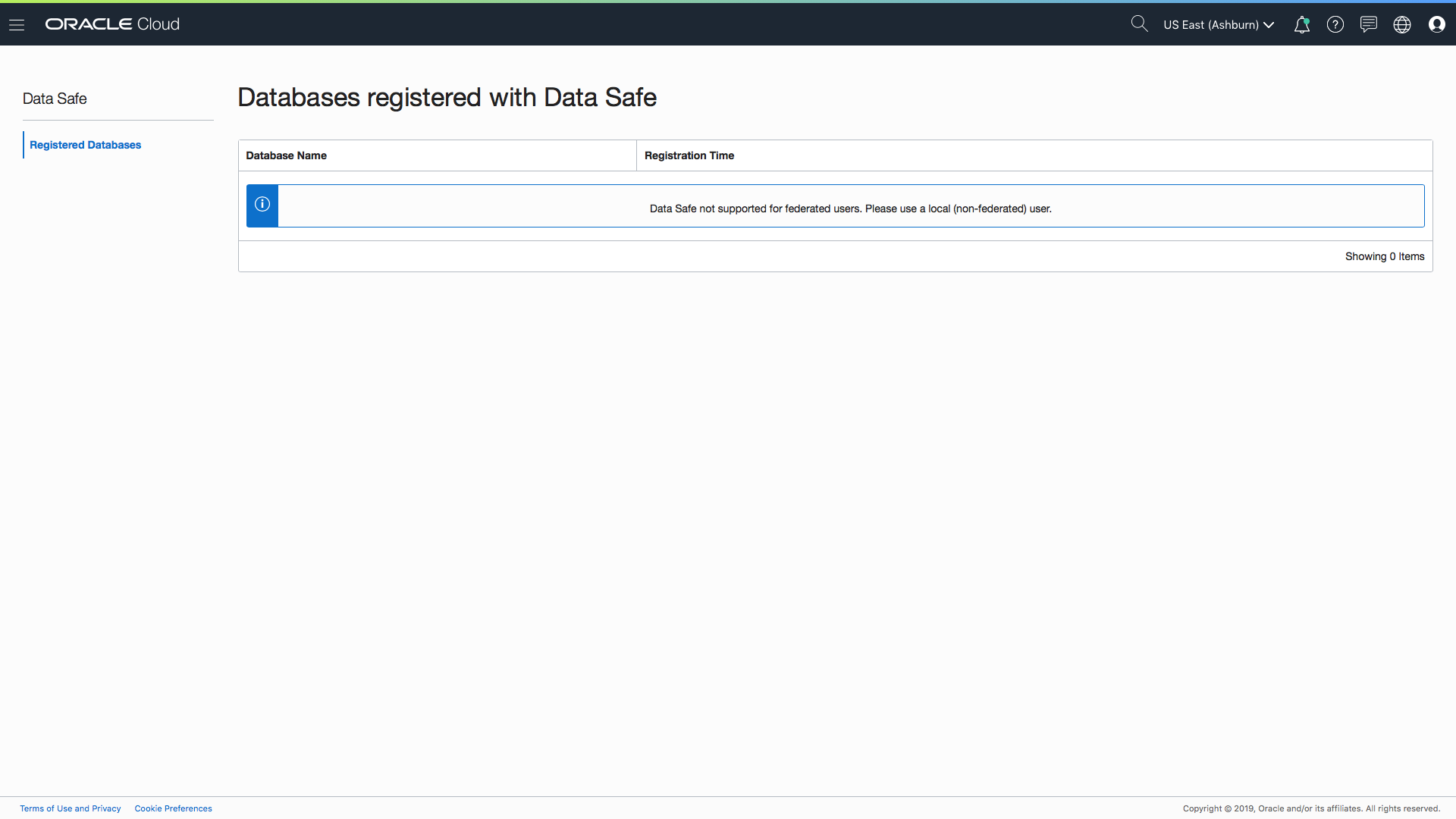The width and height of the screenshot is (1456, 819).
Task: Expand the US East (Ashburn) region dropdown
Action: coord(1210,24)
